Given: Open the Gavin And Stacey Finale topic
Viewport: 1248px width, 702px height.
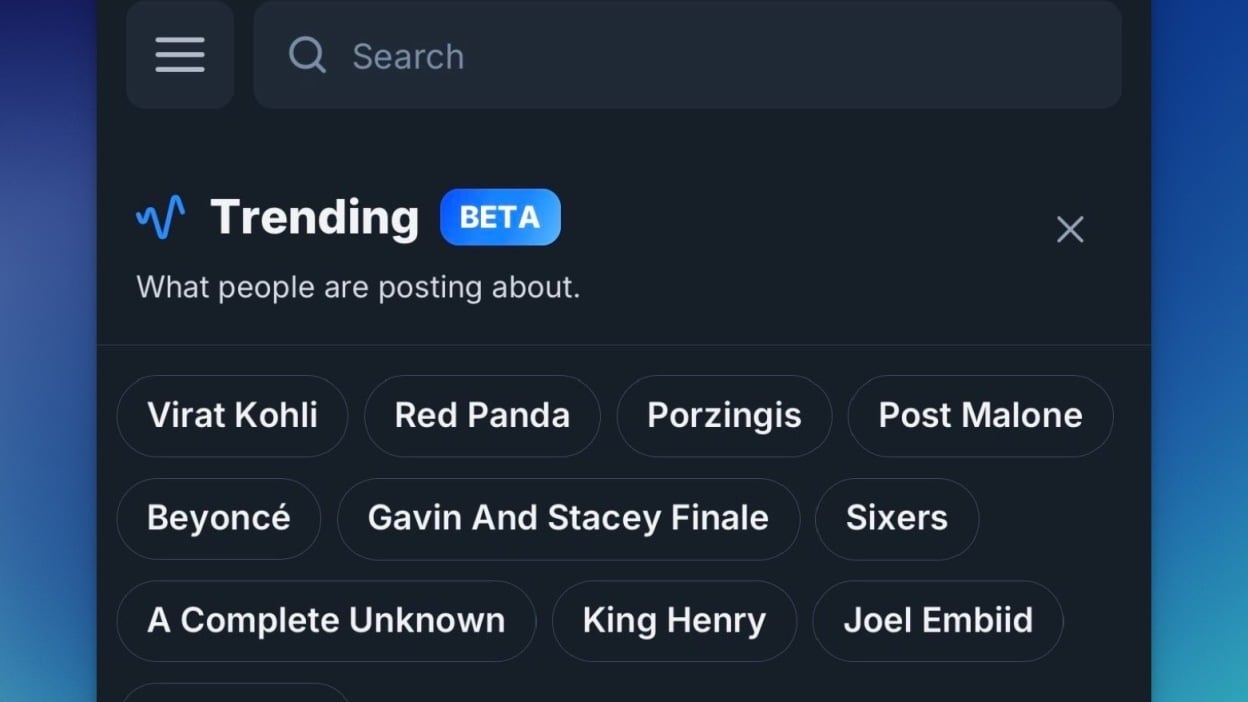Looking at the screenshot, I should pos(568,518).
